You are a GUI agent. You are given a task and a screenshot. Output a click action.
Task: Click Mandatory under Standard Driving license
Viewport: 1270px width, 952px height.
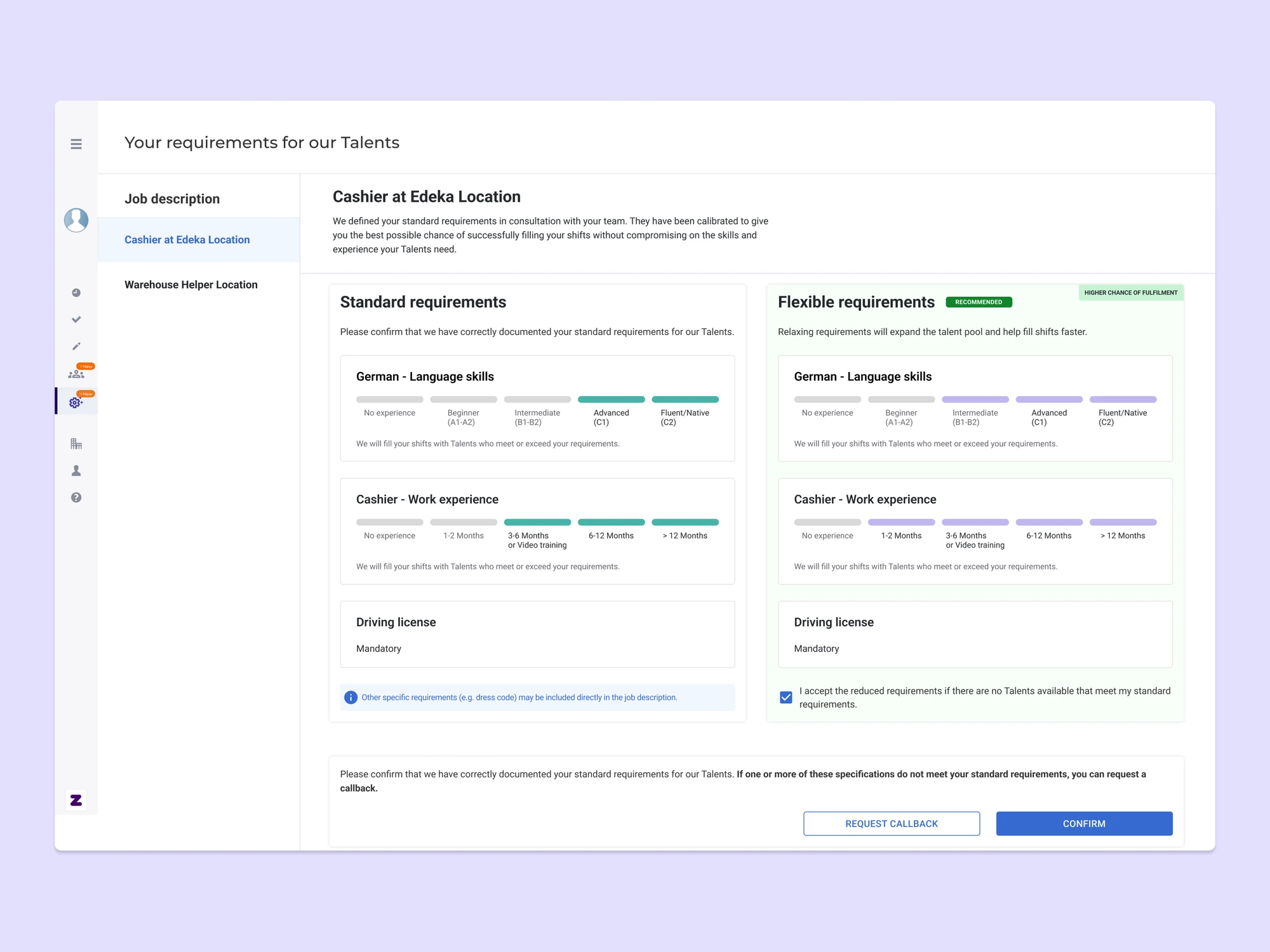(x=378, y=649)
